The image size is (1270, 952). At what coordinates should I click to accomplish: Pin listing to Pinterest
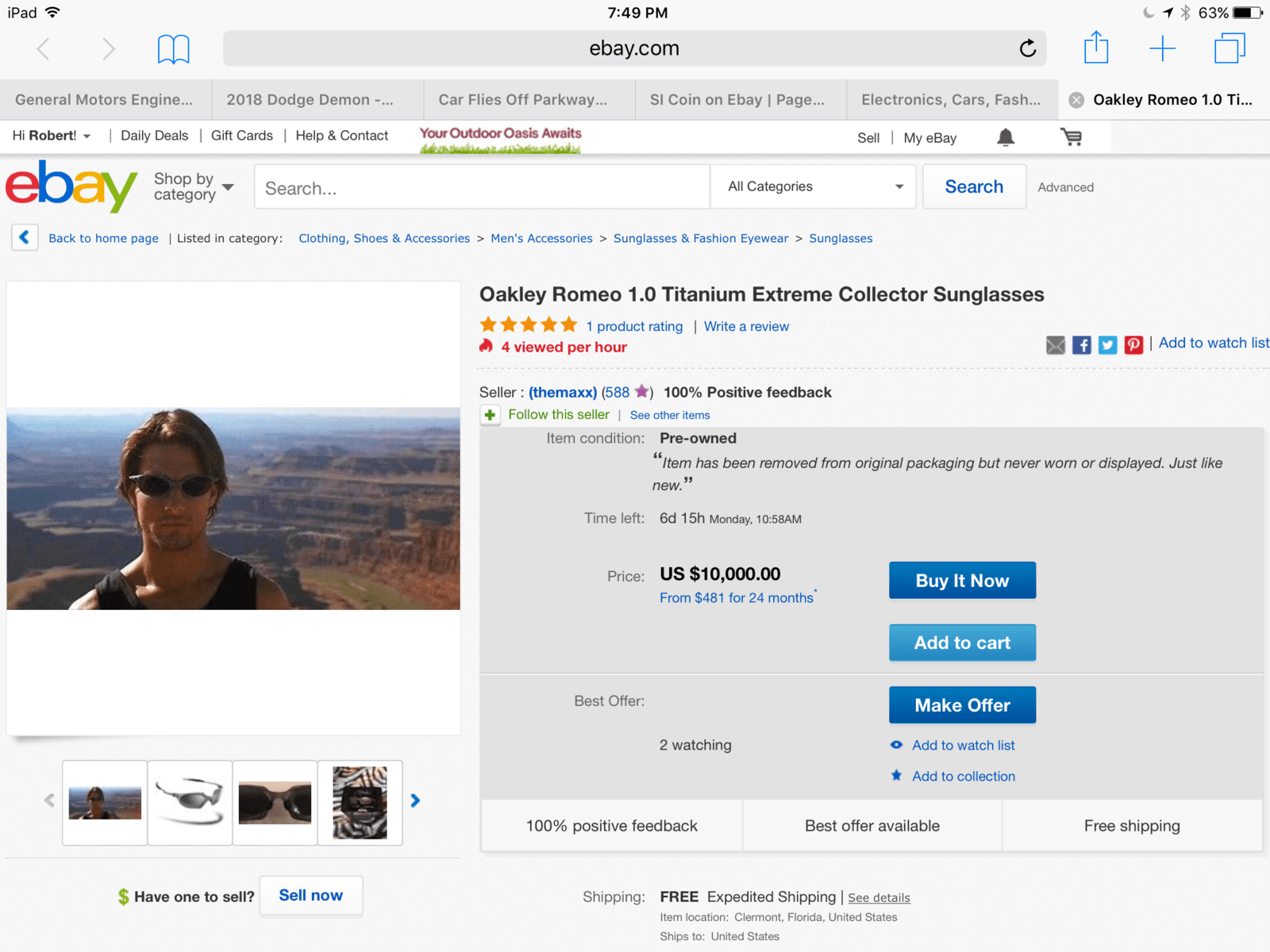pyautogui.click(x=1133, y=344)
